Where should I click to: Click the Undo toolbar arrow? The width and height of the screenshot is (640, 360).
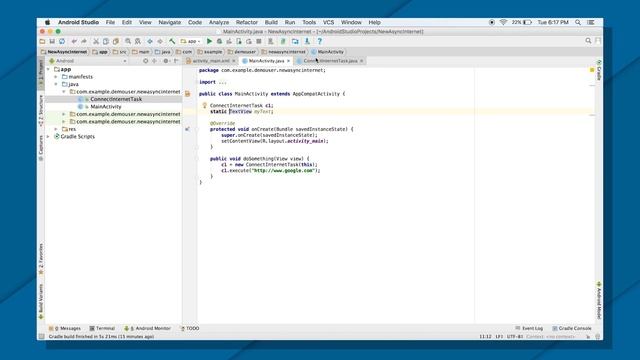[x=74, y=41]
